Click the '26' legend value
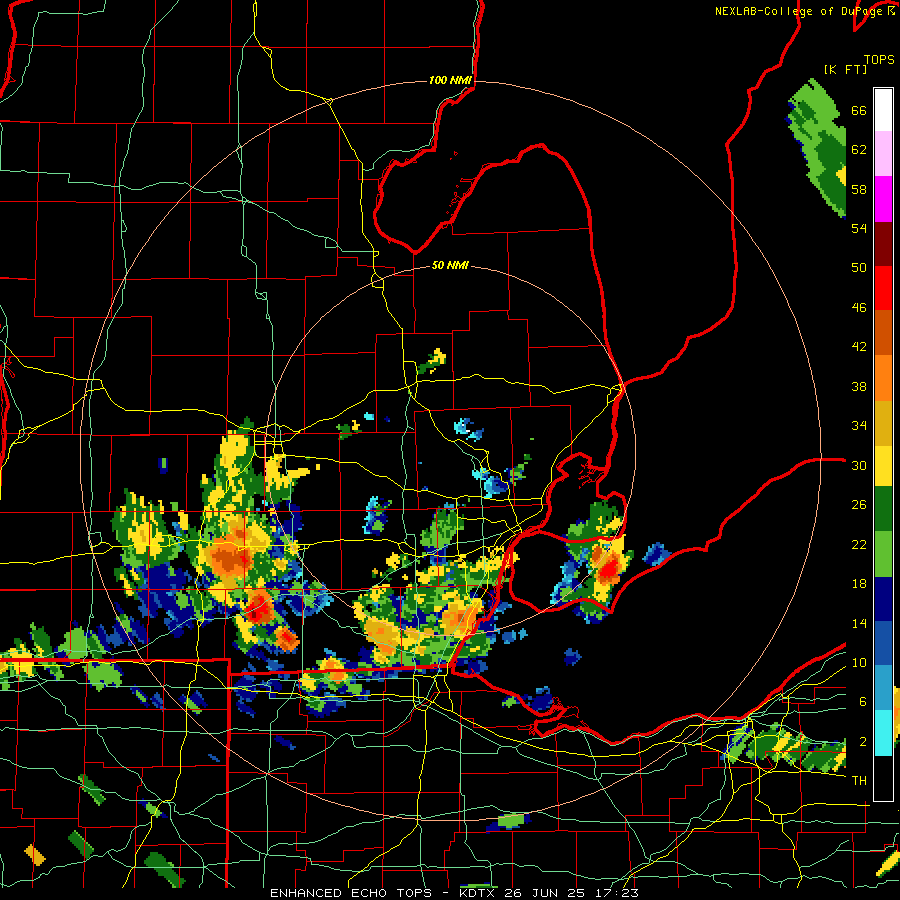The height and width of the screenshot is (900, 900). [859, 505]
